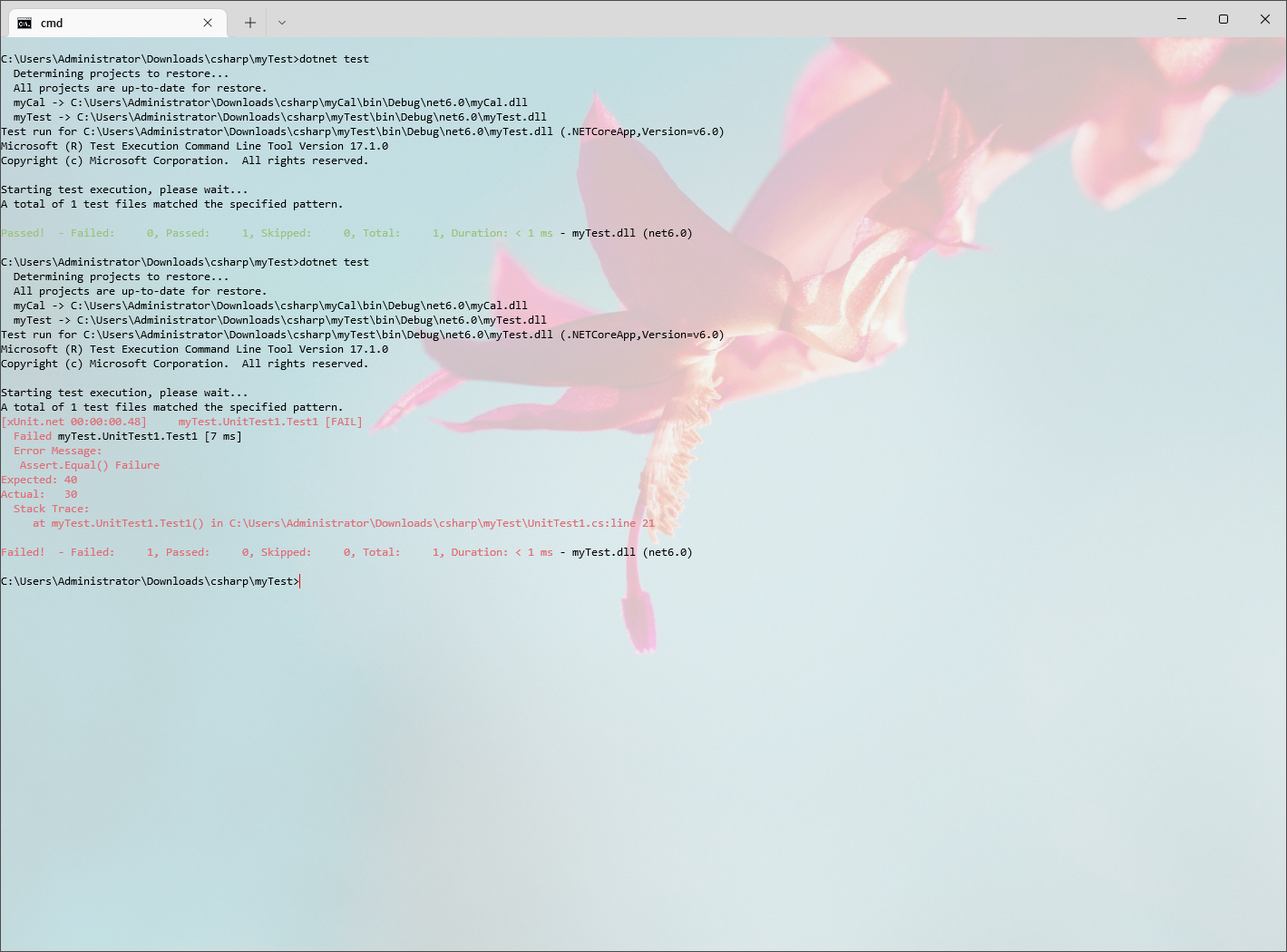Image resolution: width=1287 pixels, height=952 pixels.
Task: Click first 'Copyright (c) Microsoft Corporation' line
Action: pos(184,160)
